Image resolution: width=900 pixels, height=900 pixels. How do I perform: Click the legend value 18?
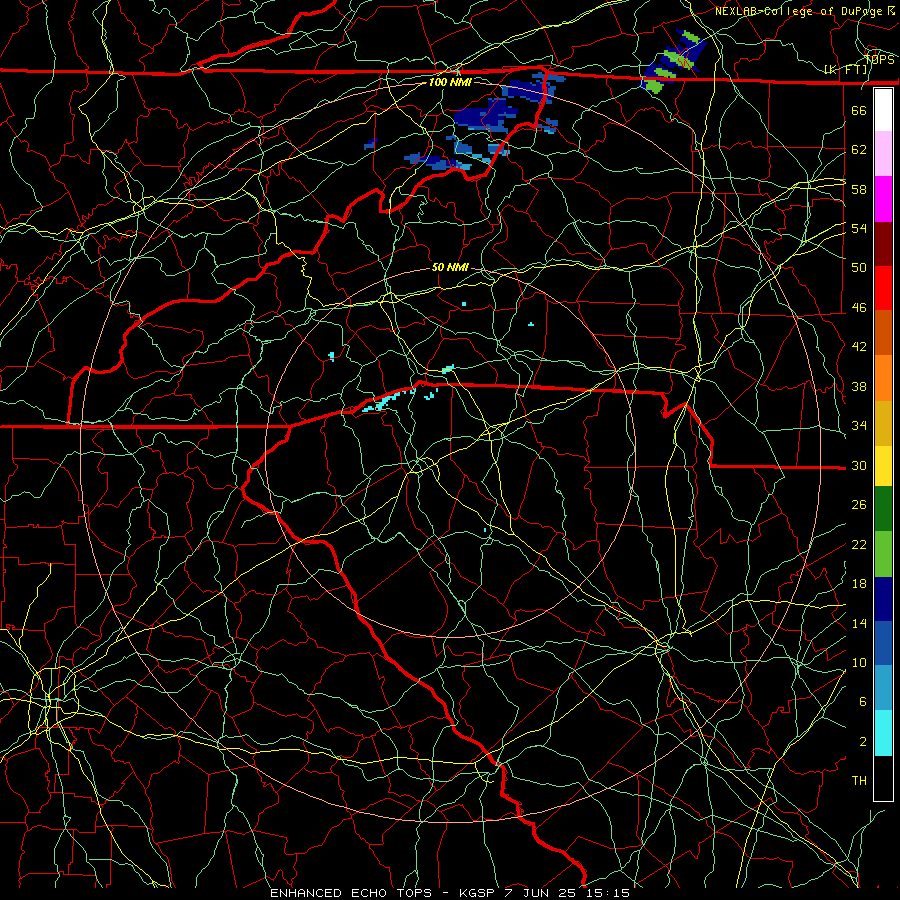859,584
